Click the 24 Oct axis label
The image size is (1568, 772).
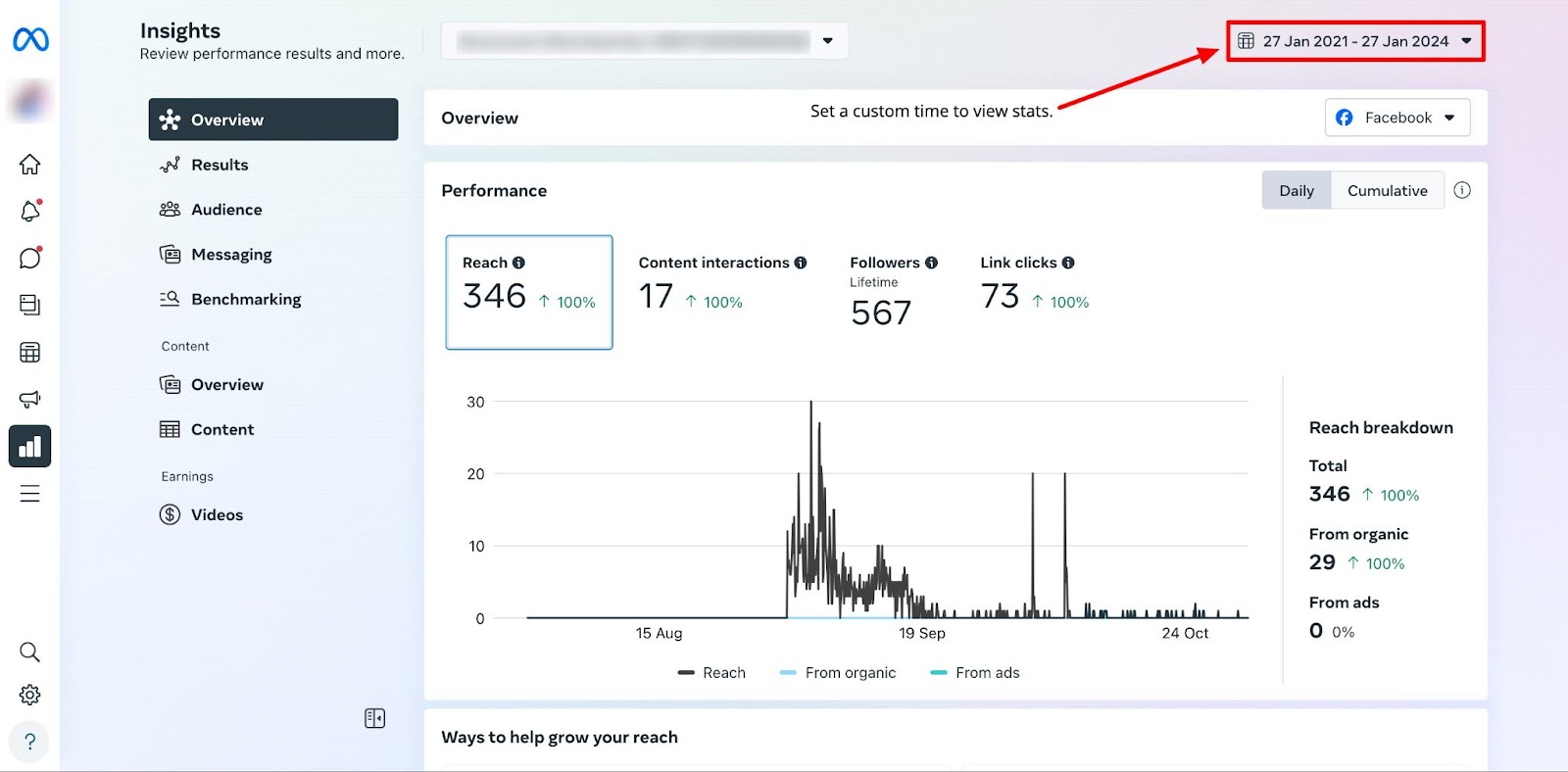1185,633
